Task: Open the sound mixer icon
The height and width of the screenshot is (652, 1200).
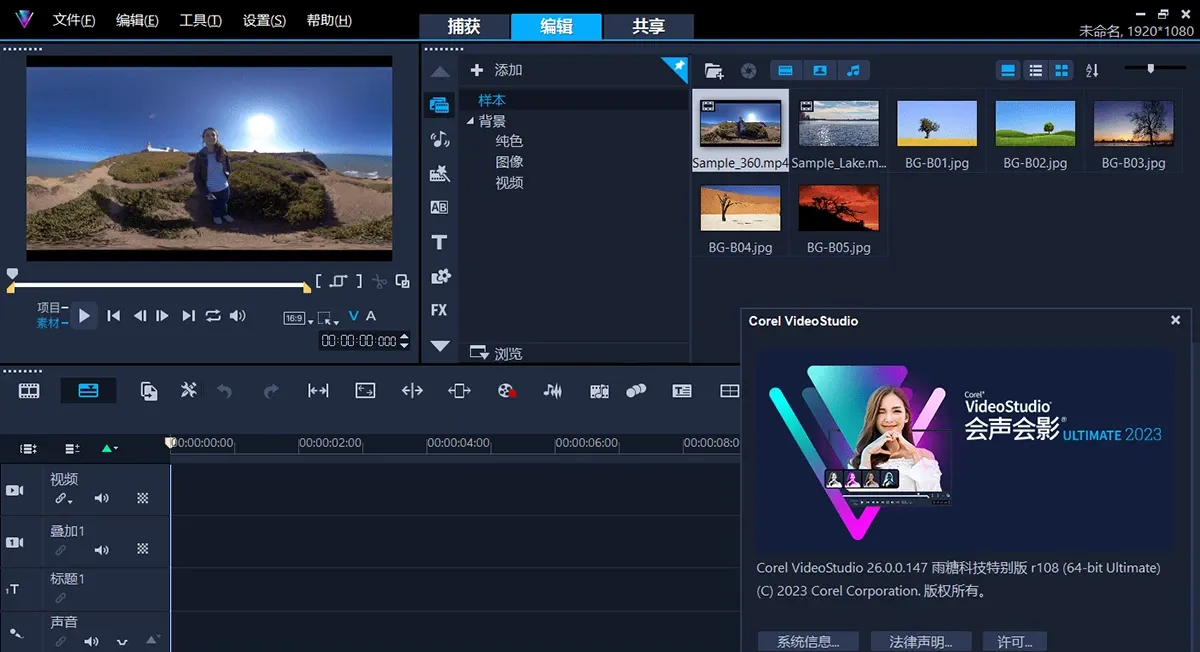Action: click(x=552, y=391)
